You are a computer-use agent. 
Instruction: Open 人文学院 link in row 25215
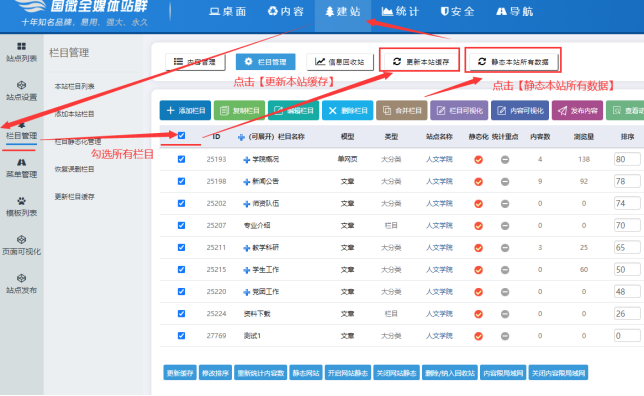click(439, 269)
